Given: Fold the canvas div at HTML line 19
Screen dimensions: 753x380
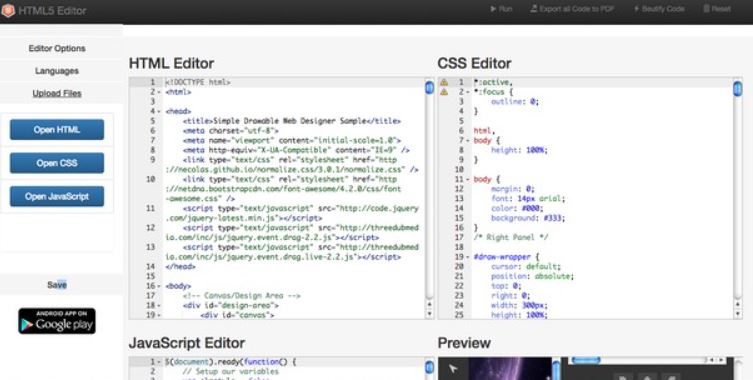Looking at the screenshot, I should 159,315.
